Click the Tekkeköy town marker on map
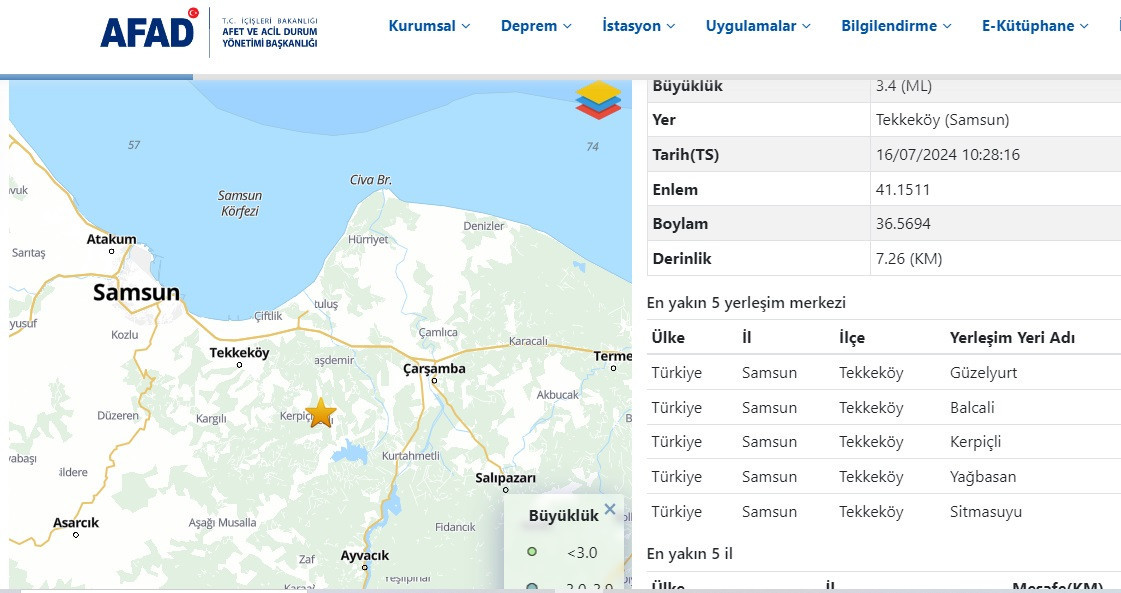This screenshot has width=1121, height=593. 240,365
